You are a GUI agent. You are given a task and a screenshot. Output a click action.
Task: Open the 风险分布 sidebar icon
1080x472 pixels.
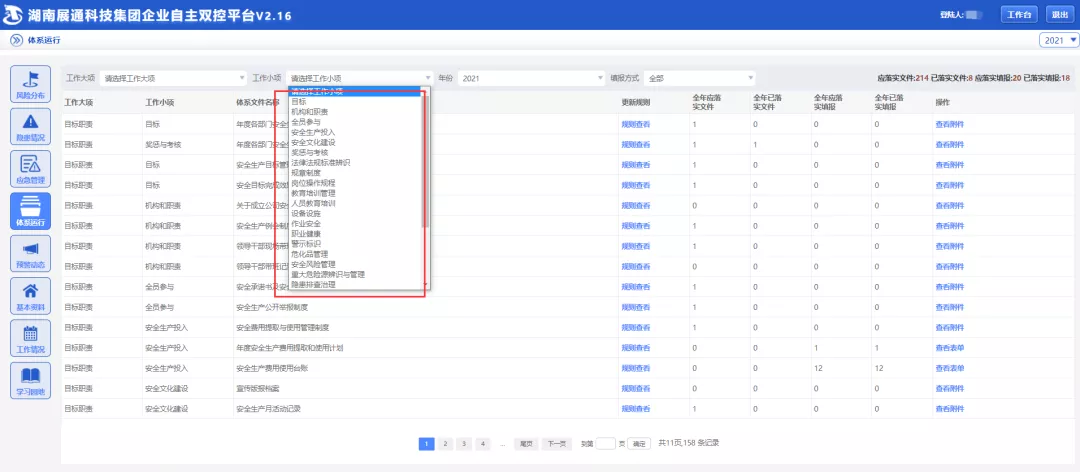[31, 85]
